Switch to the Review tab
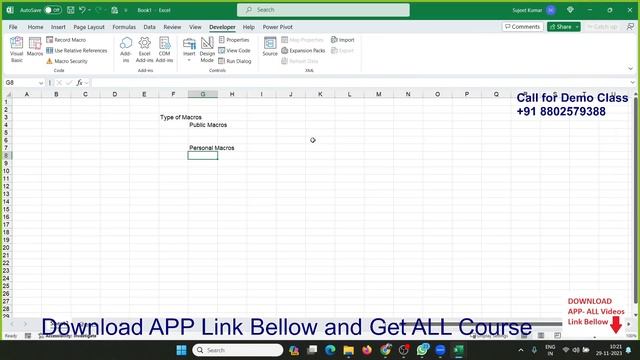The width and height of the screenshot is (640, 360). [172, 27]
